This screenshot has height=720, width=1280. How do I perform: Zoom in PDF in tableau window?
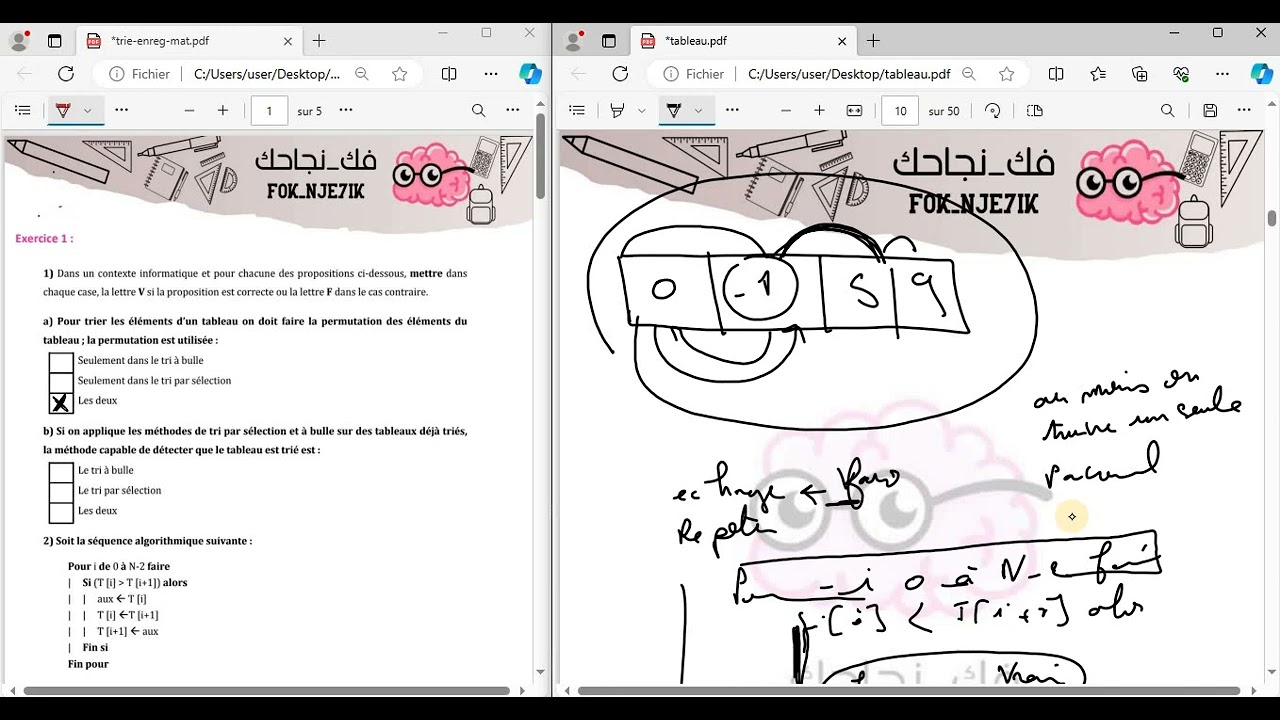coord(820,111)
